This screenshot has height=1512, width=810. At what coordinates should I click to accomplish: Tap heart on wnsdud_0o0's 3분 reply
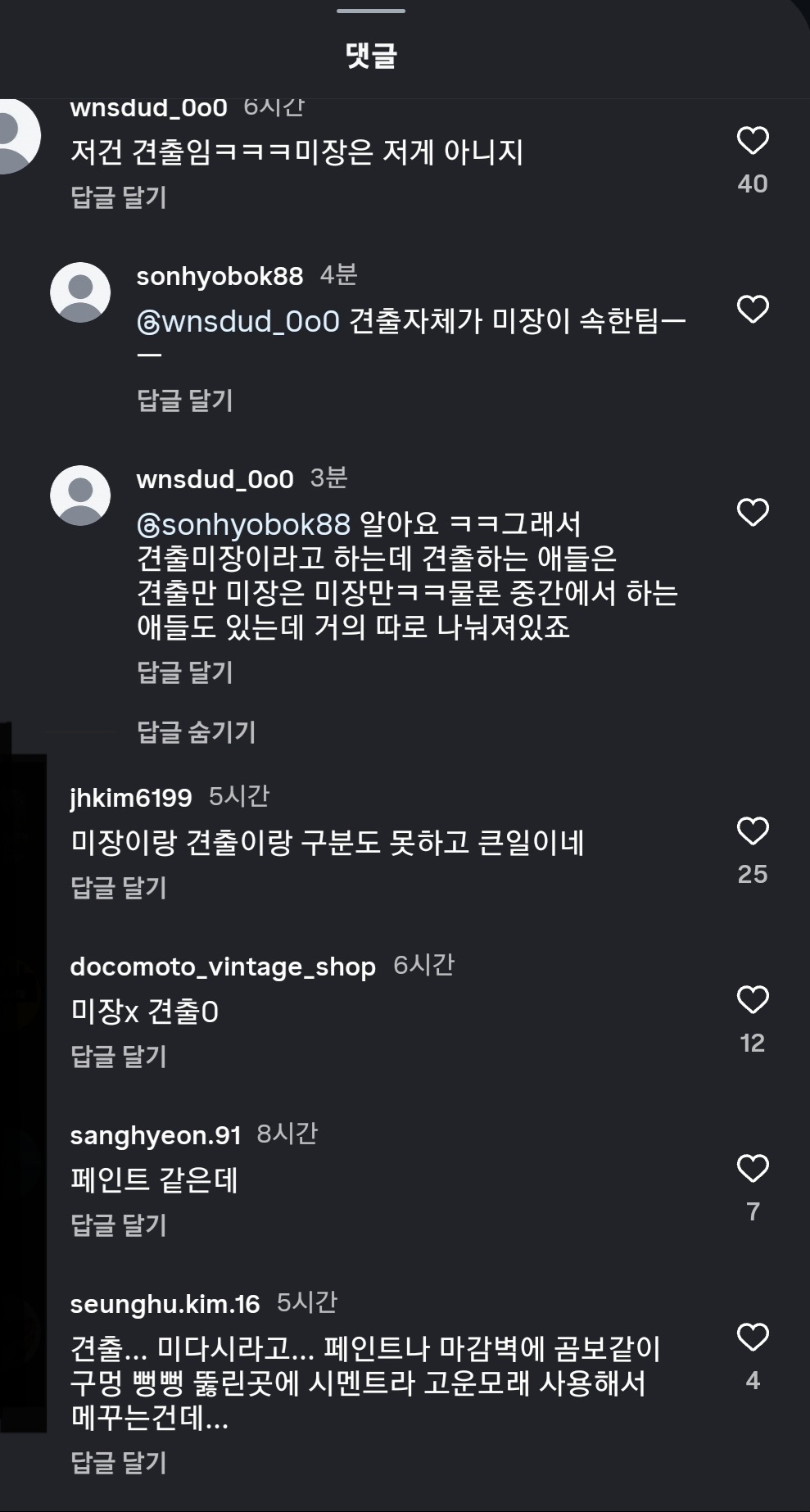[753, 513]
